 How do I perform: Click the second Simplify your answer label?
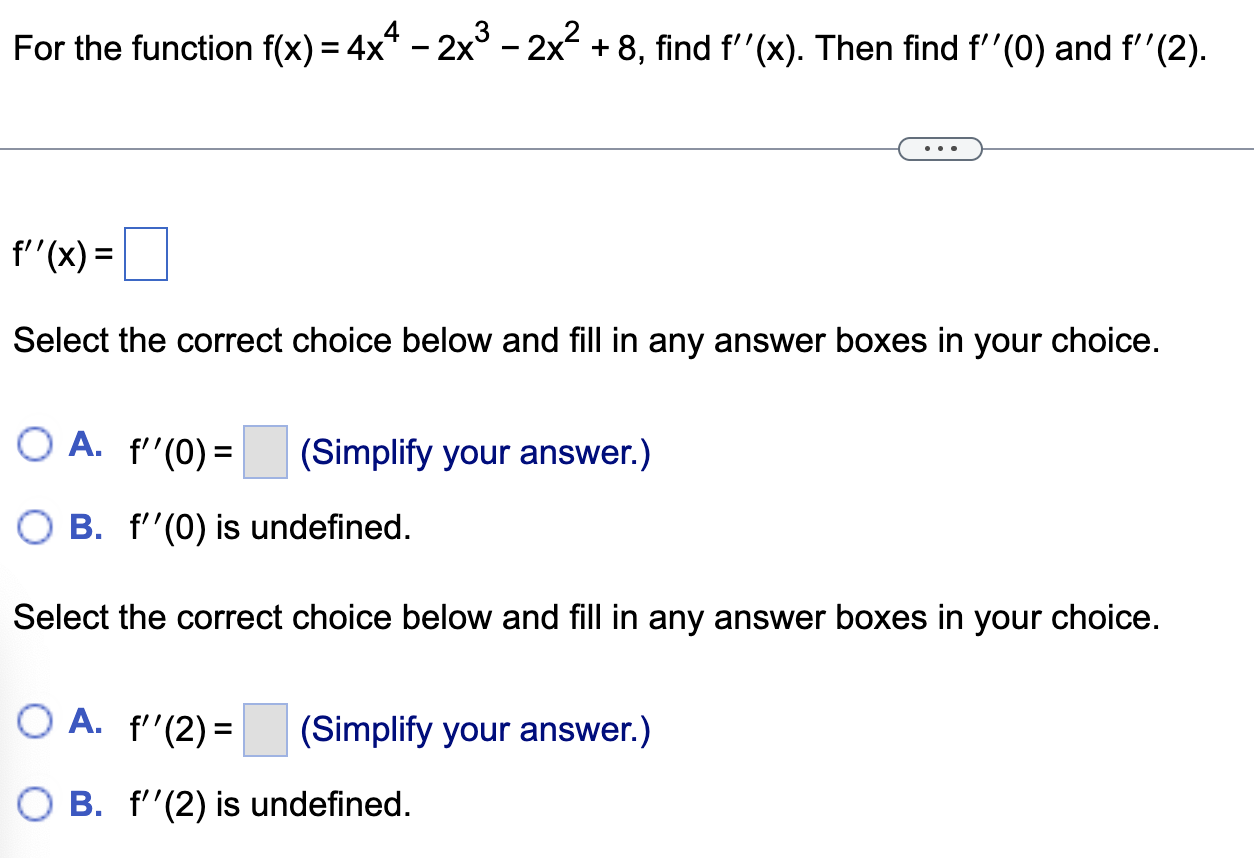[x=474, y=729]
